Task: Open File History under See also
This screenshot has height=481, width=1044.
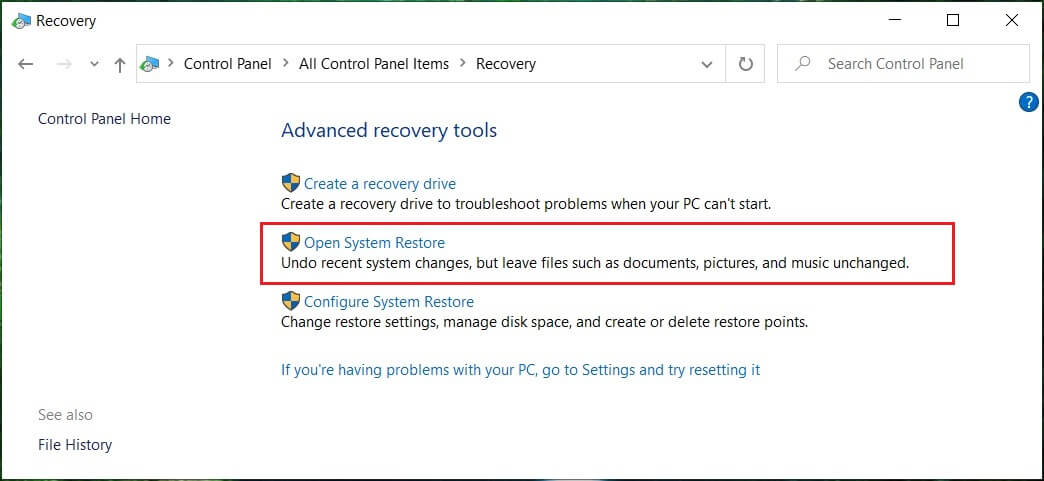Action: click(x=75, y=445)
